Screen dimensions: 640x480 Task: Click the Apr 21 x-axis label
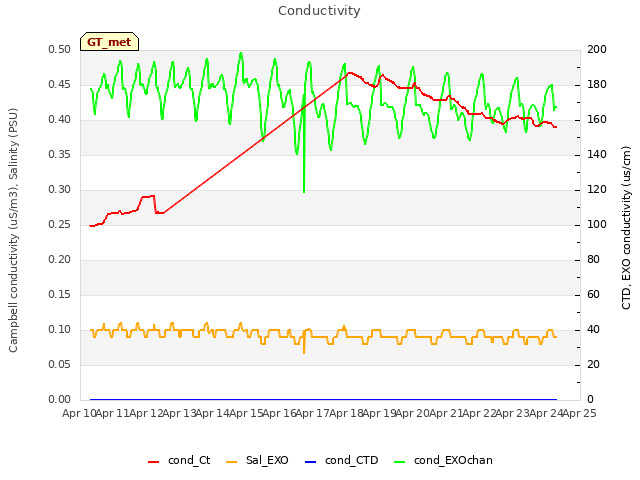[446, 413]
